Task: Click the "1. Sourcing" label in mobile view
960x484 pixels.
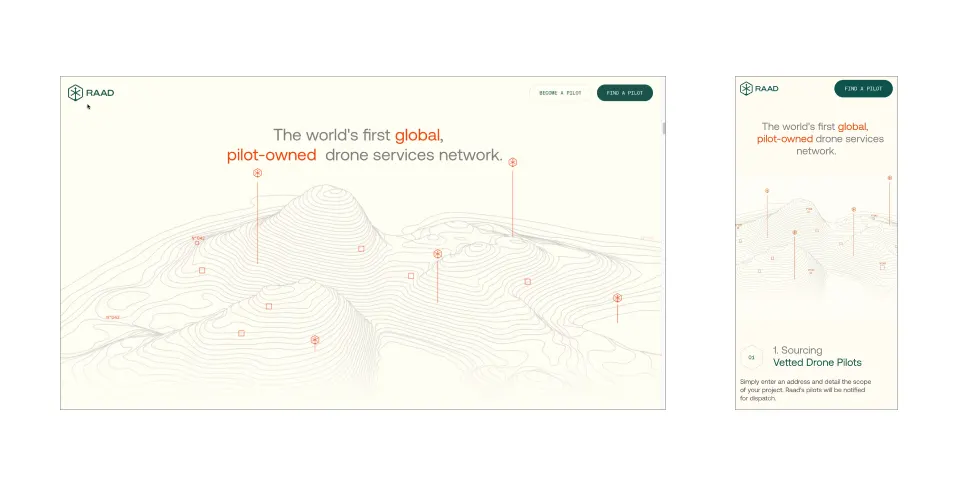Action: coord(797,350)
